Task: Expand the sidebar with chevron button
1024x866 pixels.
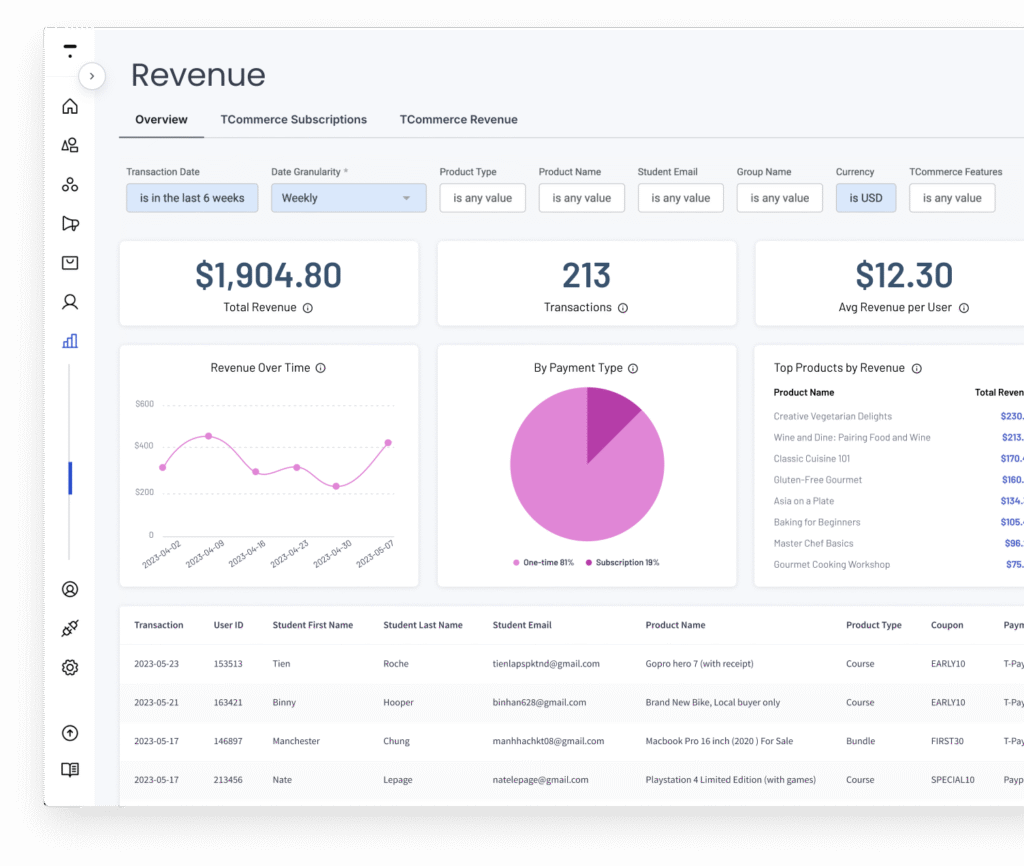Action: pos(92,76)
